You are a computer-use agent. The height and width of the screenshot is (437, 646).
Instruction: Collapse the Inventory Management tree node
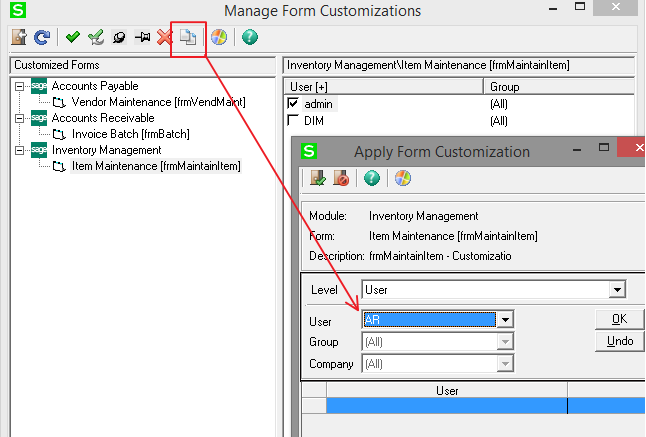coord(20,150)
